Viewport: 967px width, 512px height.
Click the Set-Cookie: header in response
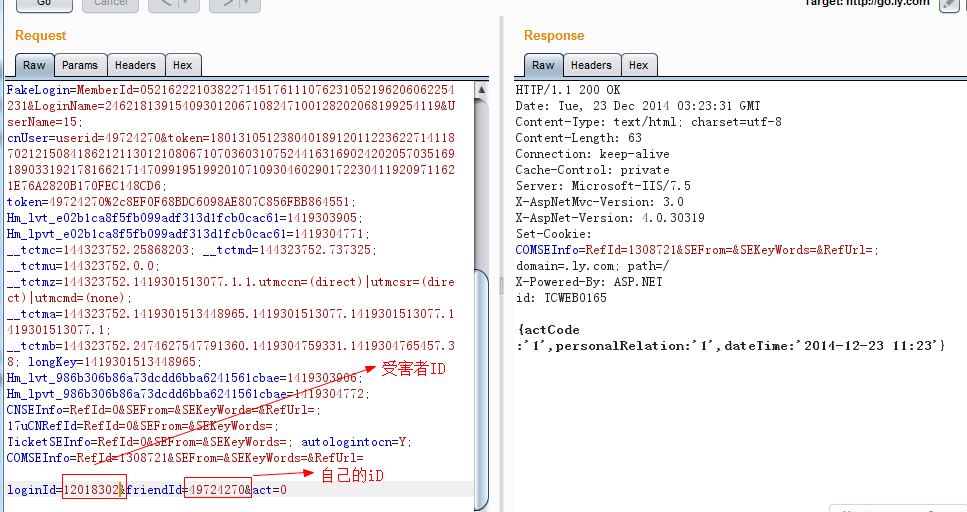point(554,234)
